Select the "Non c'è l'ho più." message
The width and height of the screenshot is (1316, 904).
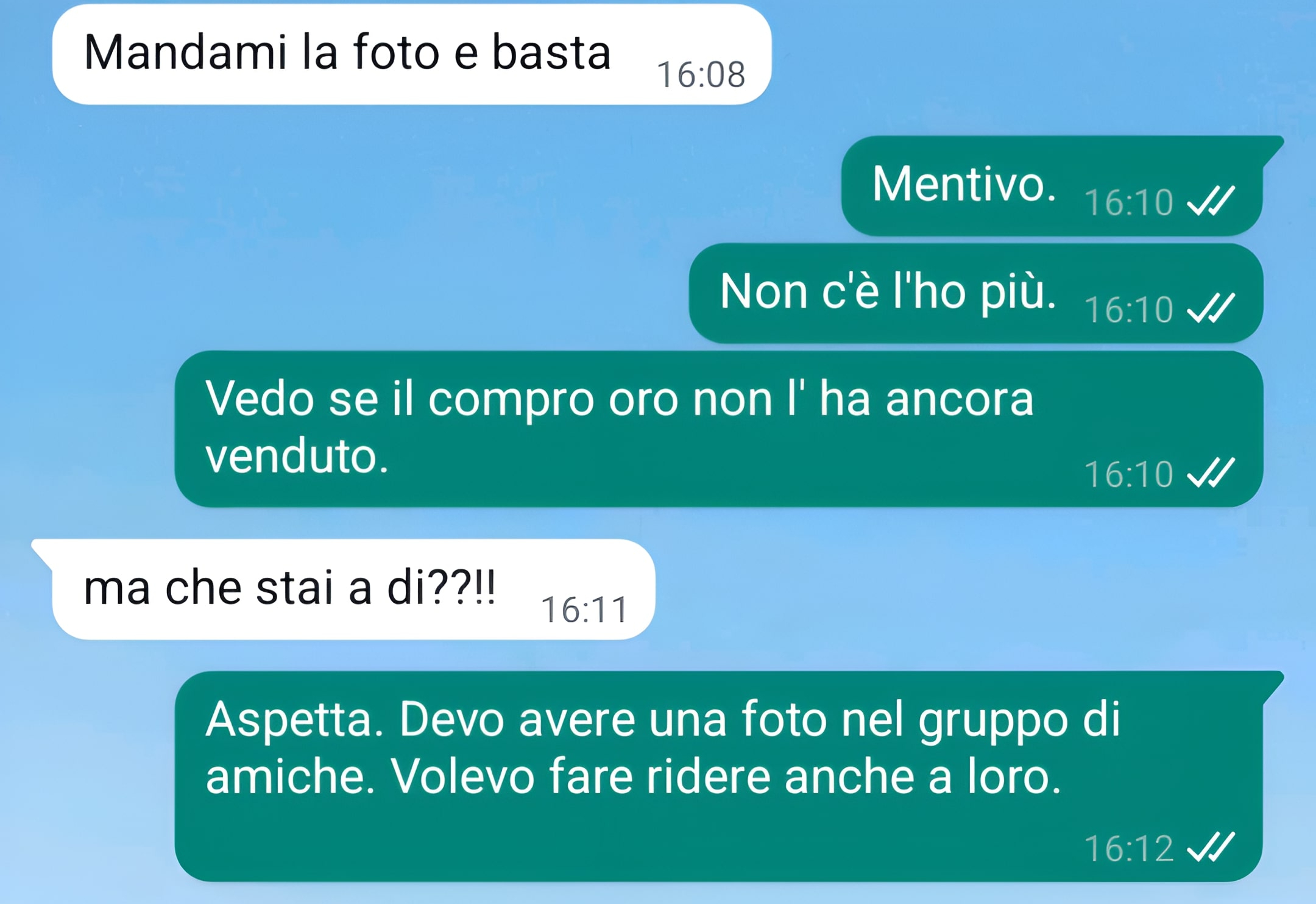975,293
